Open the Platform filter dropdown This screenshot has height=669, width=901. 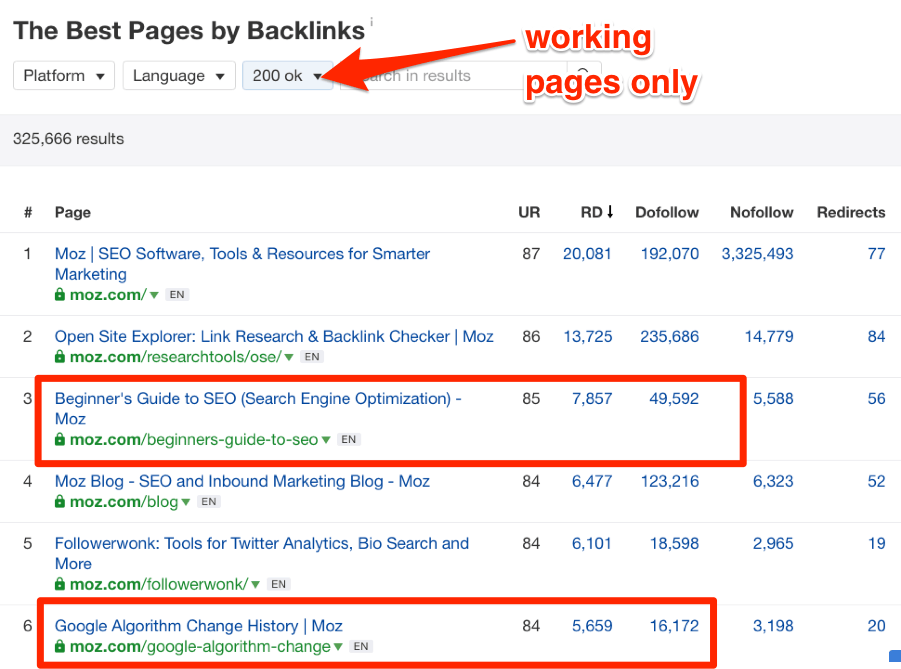point(64,75)
